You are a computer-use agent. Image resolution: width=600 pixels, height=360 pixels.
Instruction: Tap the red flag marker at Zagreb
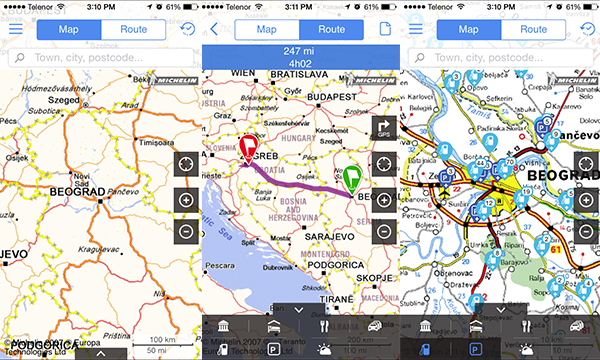(x=248, y=149)
